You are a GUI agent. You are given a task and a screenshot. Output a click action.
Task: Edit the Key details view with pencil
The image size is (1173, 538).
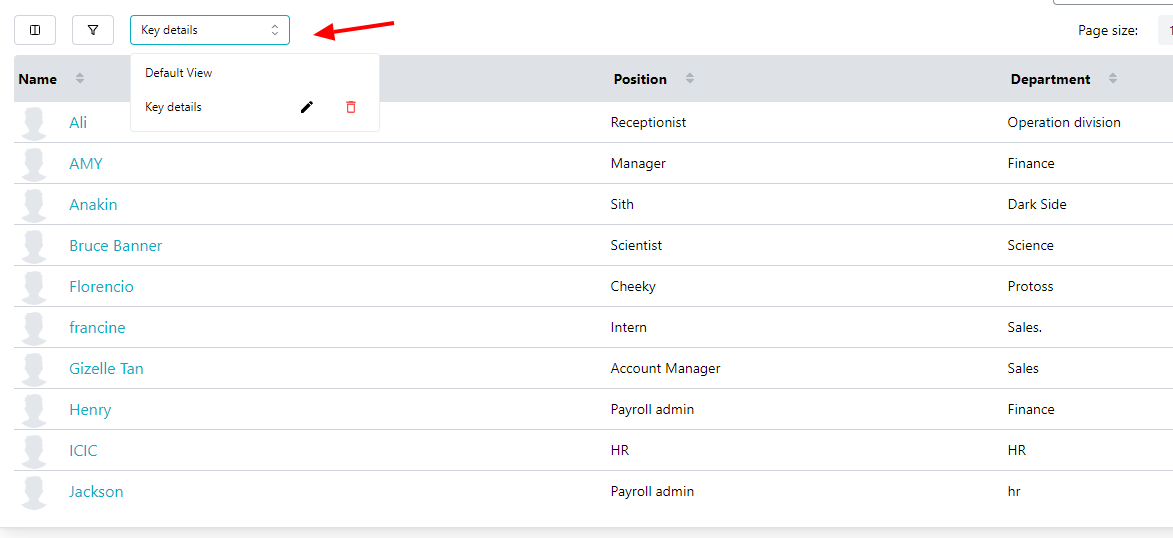pyautogui.click(x=307, y=107)
